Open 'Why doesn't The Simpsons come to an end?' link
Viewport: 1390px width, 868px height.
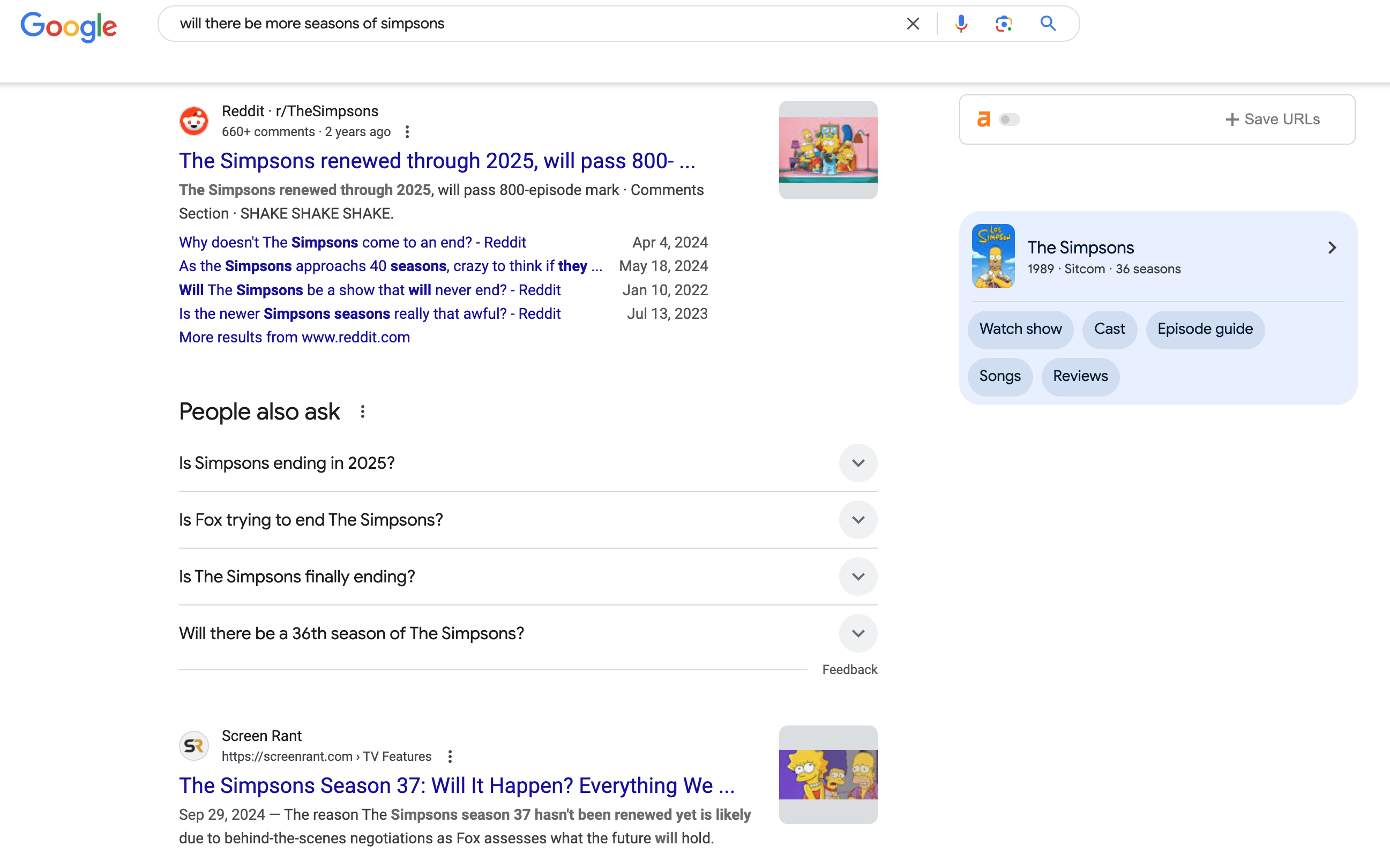click(352, 242)
